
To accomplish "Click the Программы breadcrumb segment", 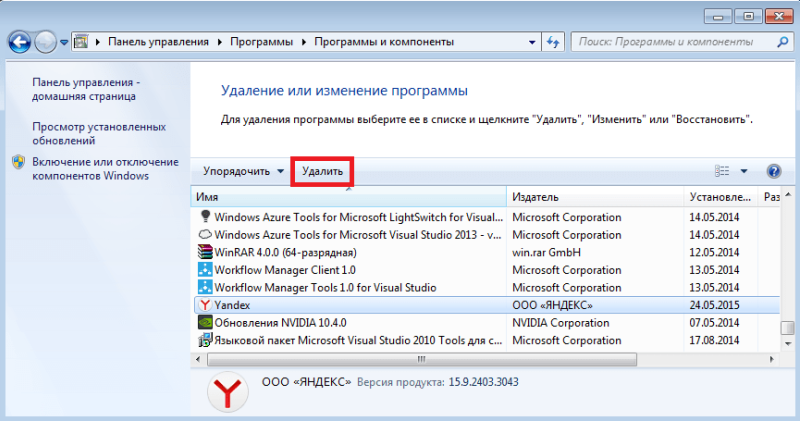I will (x=261, y=42).
